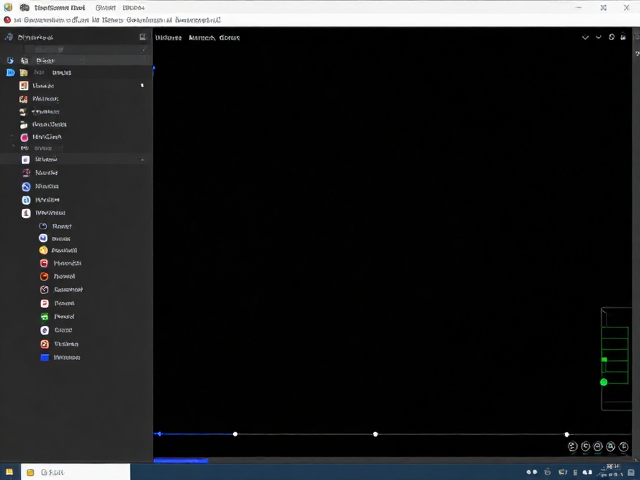Open the first chevron dropdown in the viewport header
This screenshot has width=640, height=480.
[585, 37]
